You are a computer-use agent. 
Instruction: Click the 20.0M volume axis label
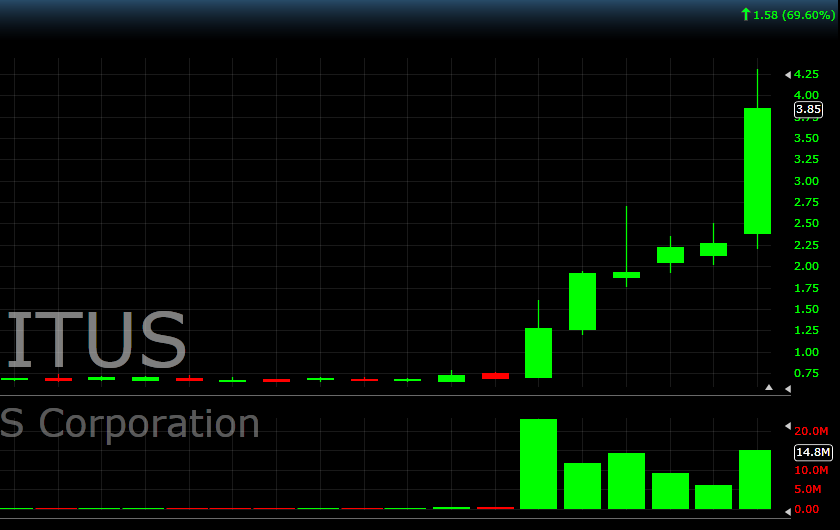[x=811, y=431]
